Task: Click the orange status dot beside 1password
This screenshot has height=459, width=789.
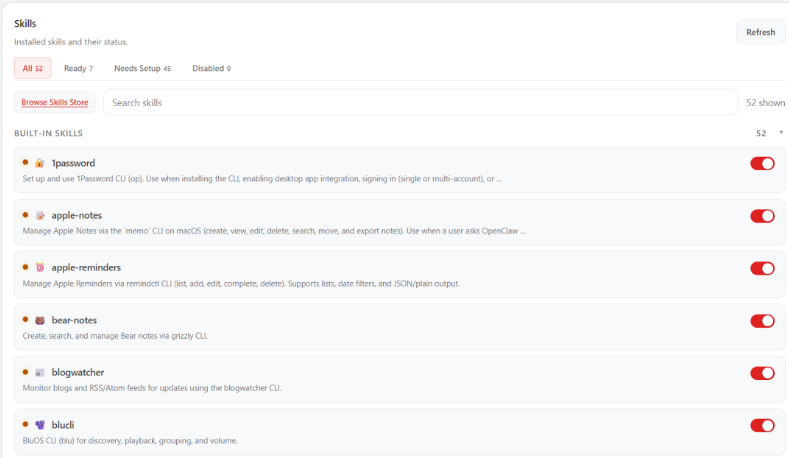Action: coord(25,162)
